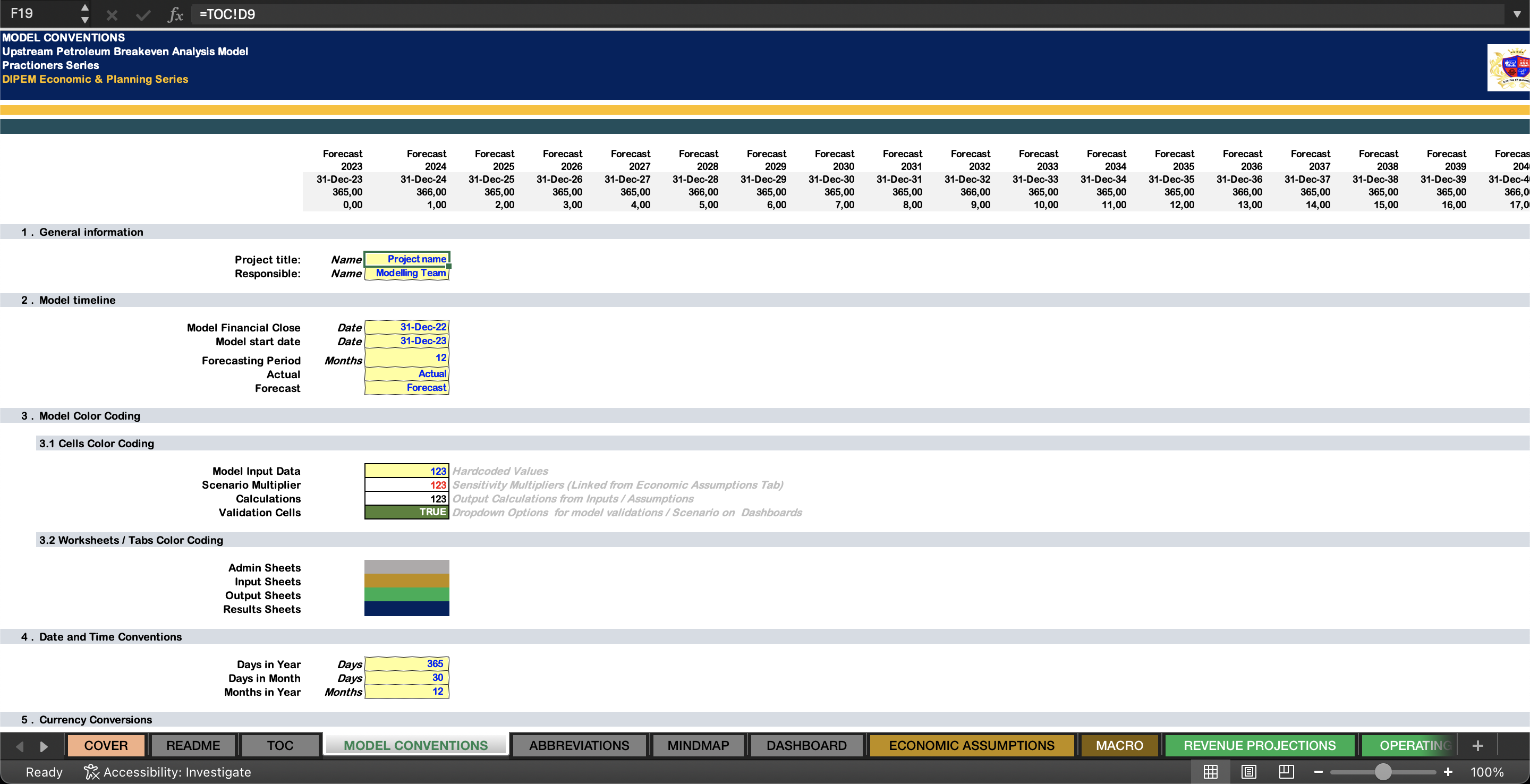The image size is (1530, 784).
Task: Select Months in Year value 12
Action: (x=407, y=692)
